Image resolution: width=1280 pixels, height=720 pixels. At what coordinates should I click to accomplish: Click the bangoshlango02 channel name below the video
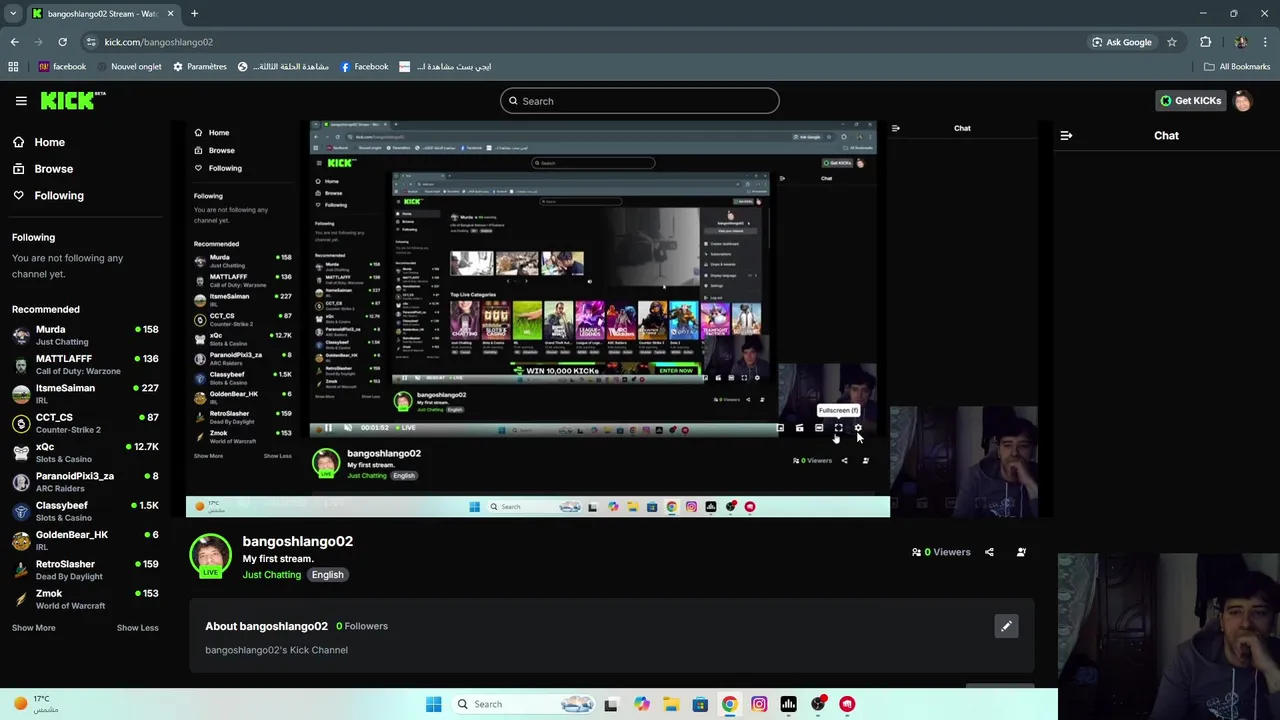[297, 541]
